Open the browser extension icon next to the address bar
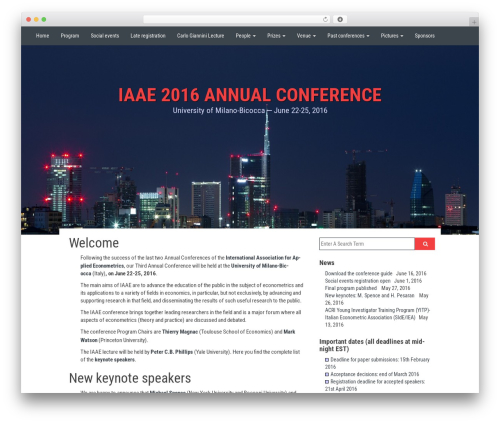Screen dimensions: 500x423 coord(340,19)
